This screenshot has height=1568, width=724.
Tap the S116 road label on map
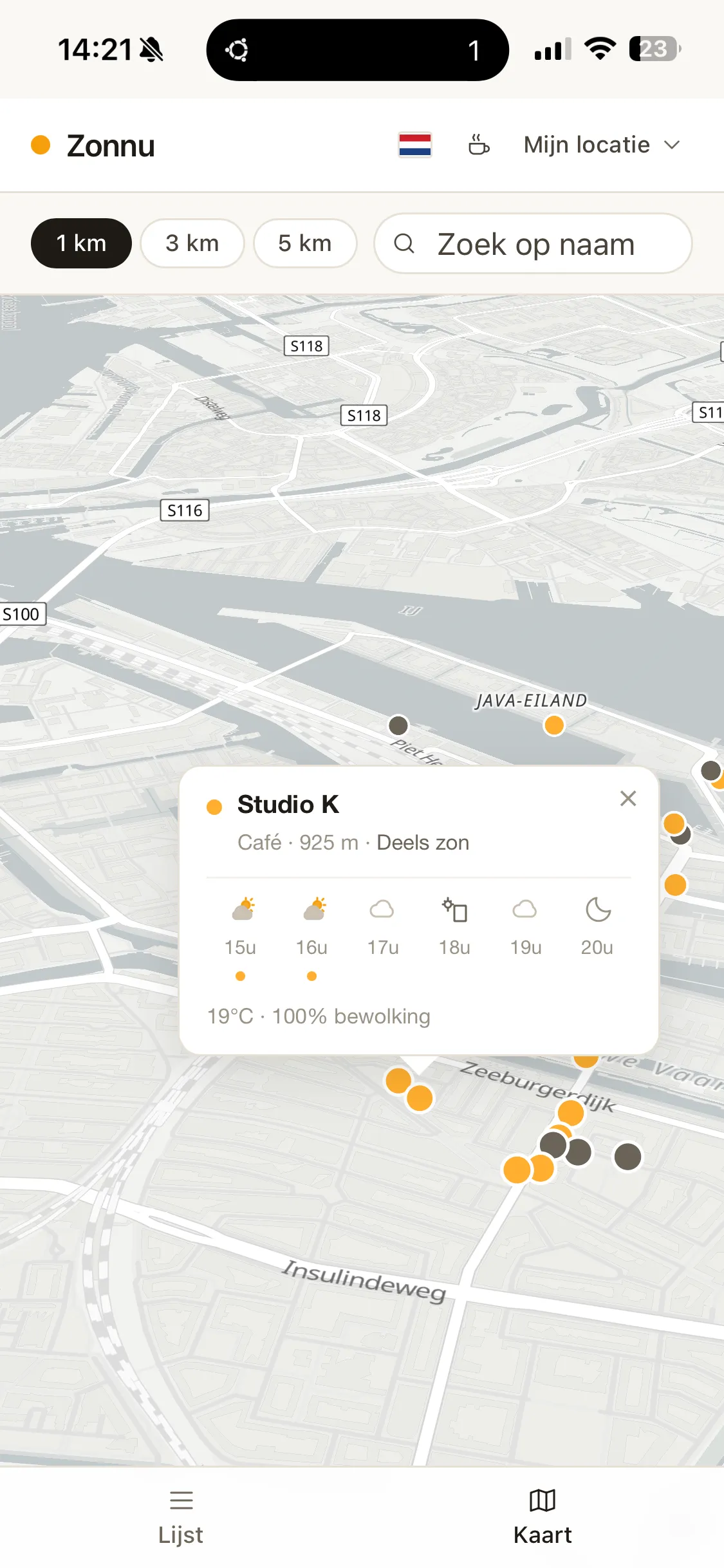click(x=185, y=510)
